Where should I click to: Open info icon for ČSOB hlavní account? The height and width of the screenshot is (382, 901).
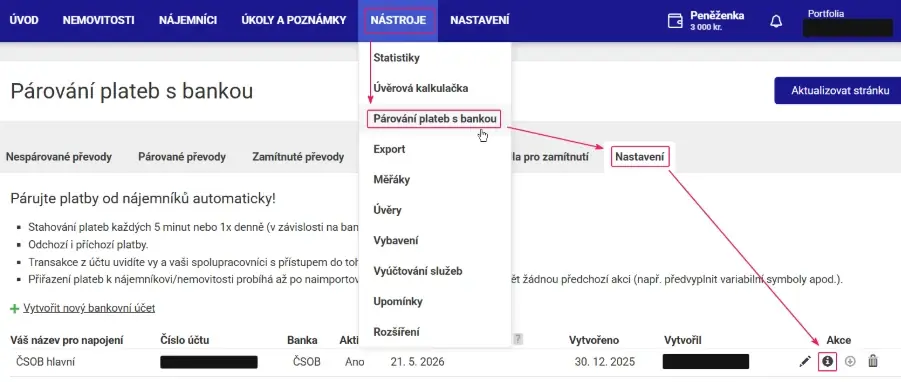tap(827, 361)
